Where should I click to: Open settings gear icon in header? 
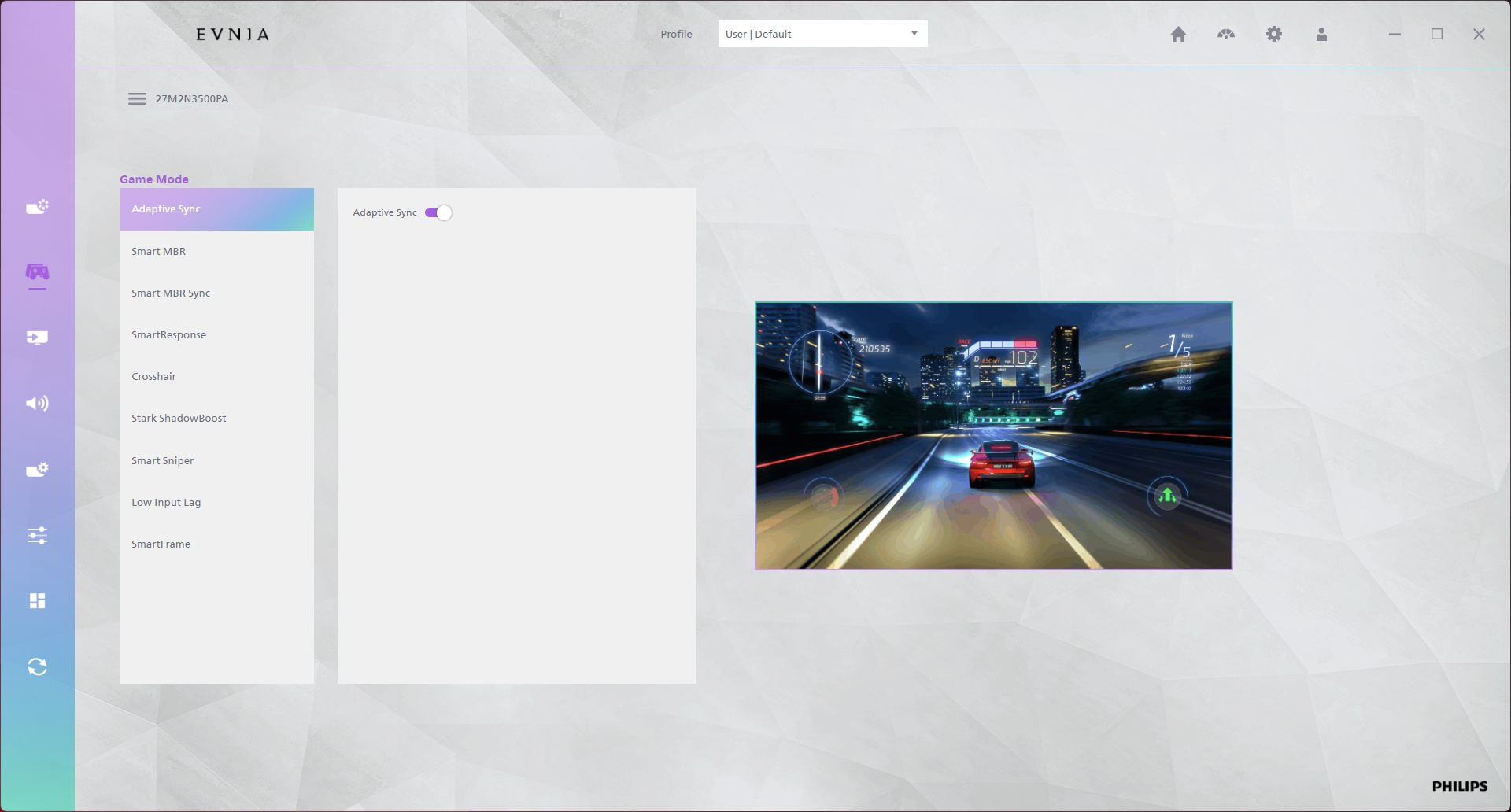click(x=1274, y=35)
